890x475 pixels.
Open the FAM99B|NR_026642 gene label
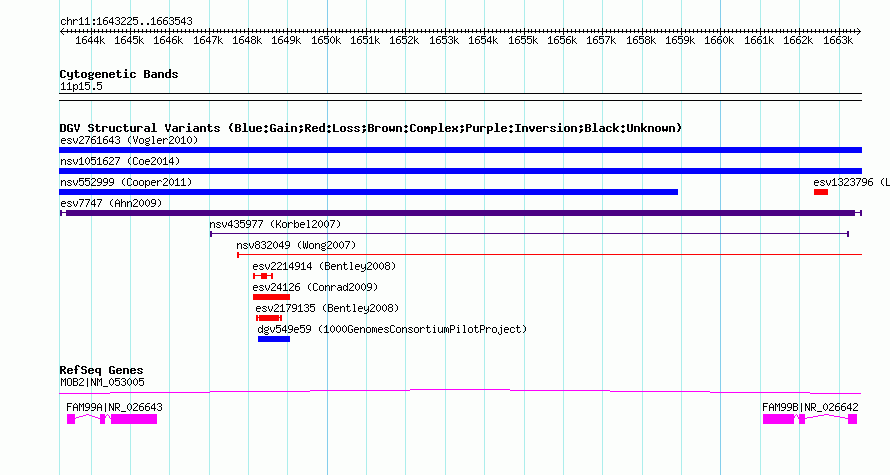point(810,407)
